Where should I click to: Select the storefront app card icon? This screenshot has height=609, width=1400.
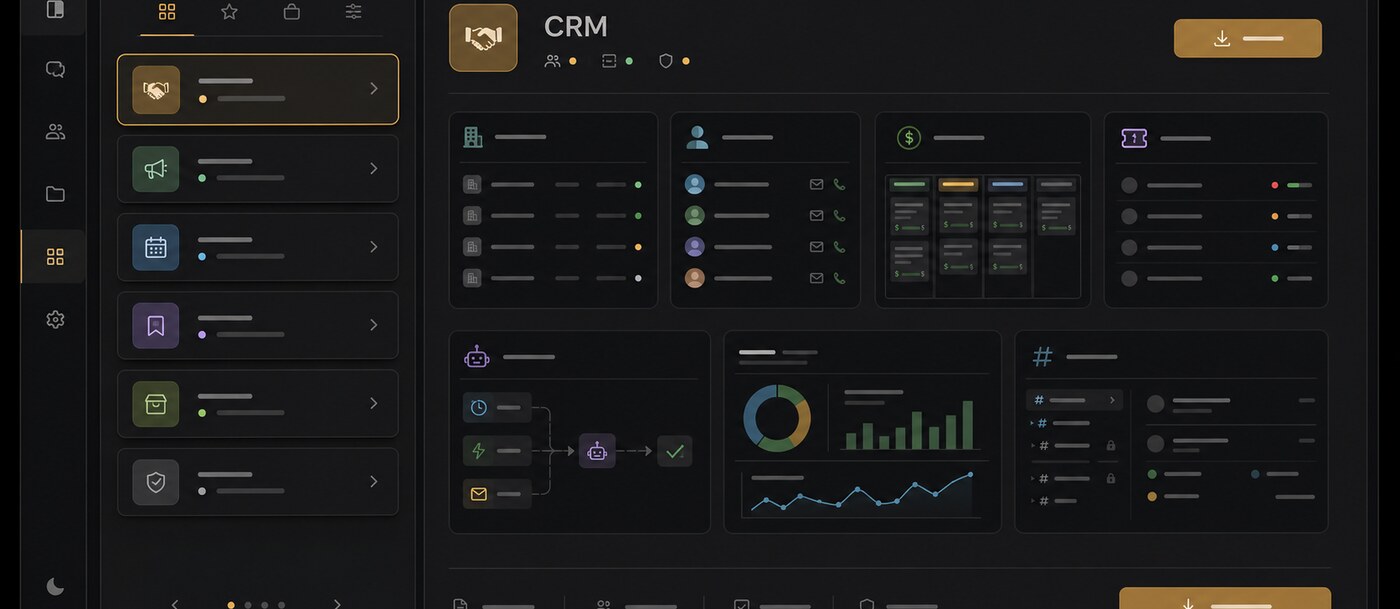pyautogui.click(x=156, y=403)
